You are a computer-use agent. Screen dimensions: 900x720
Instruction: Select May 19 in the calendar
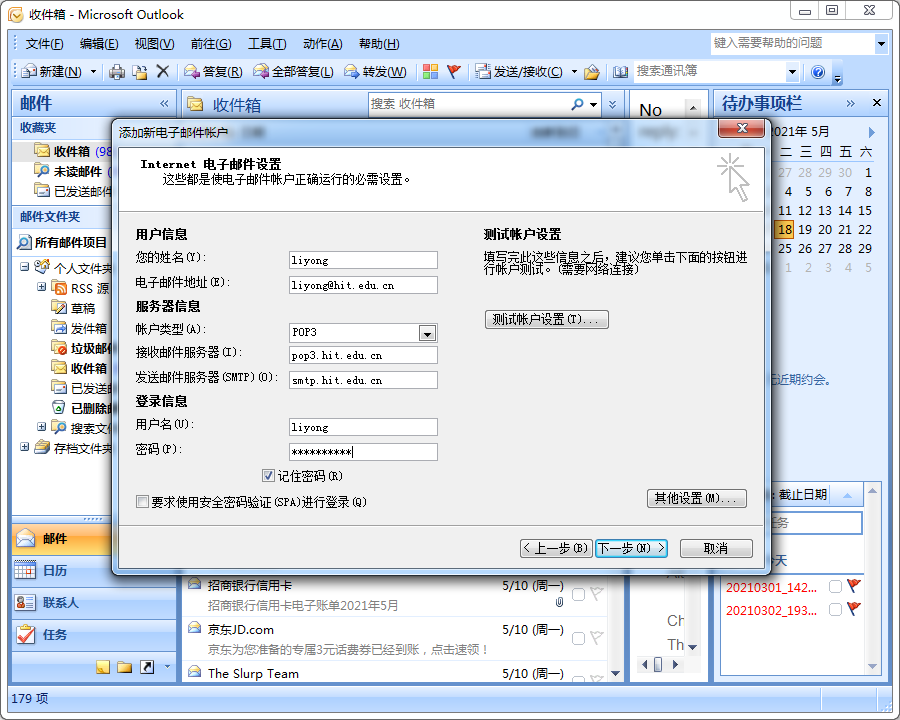coord(805,230)
